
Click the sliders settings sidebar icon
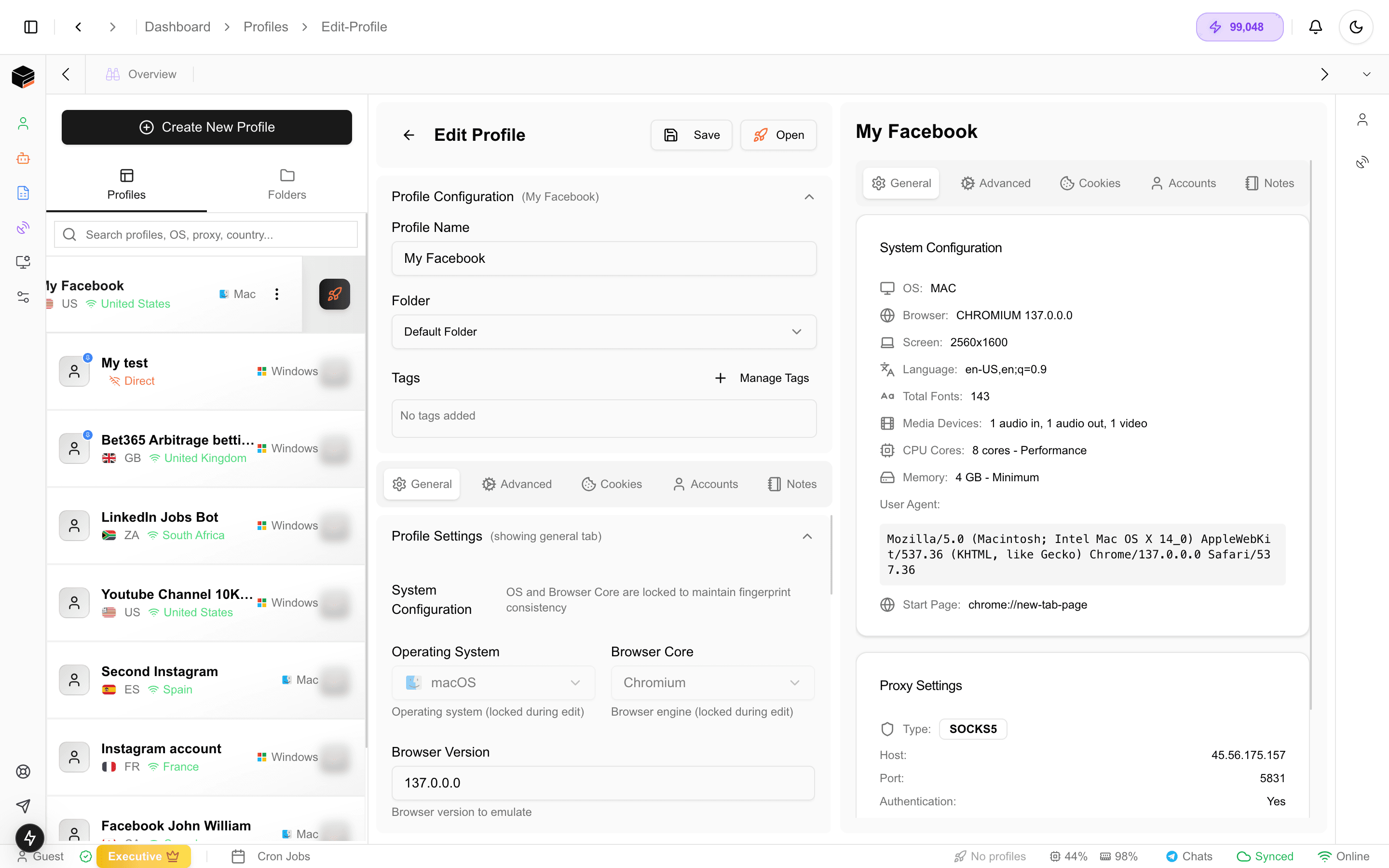(x=23, y=297)
